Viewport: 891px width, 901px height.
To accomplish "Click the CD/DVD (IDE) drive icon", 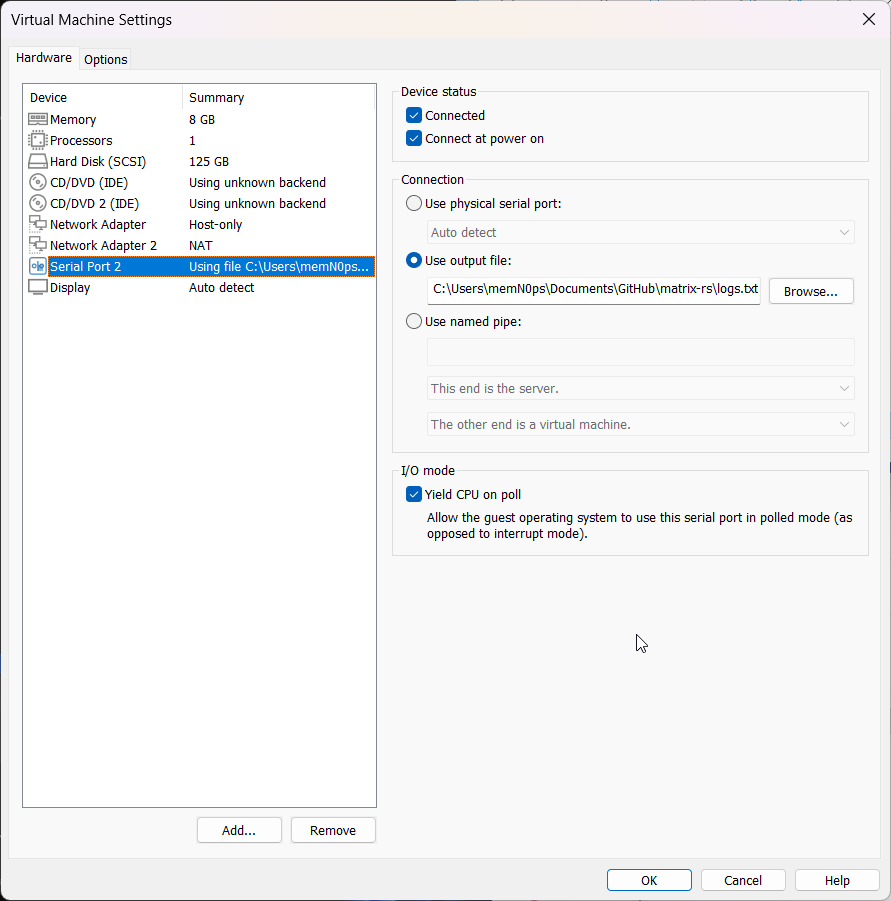I will click(36, 182).
